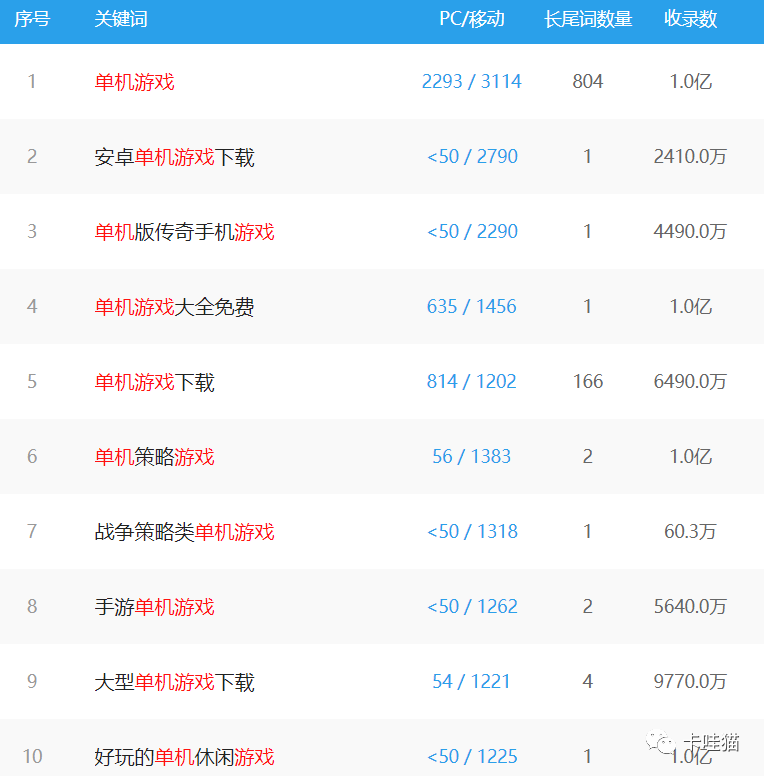Open keyword 战争策略类单机游戏

[x=184, y=532]
